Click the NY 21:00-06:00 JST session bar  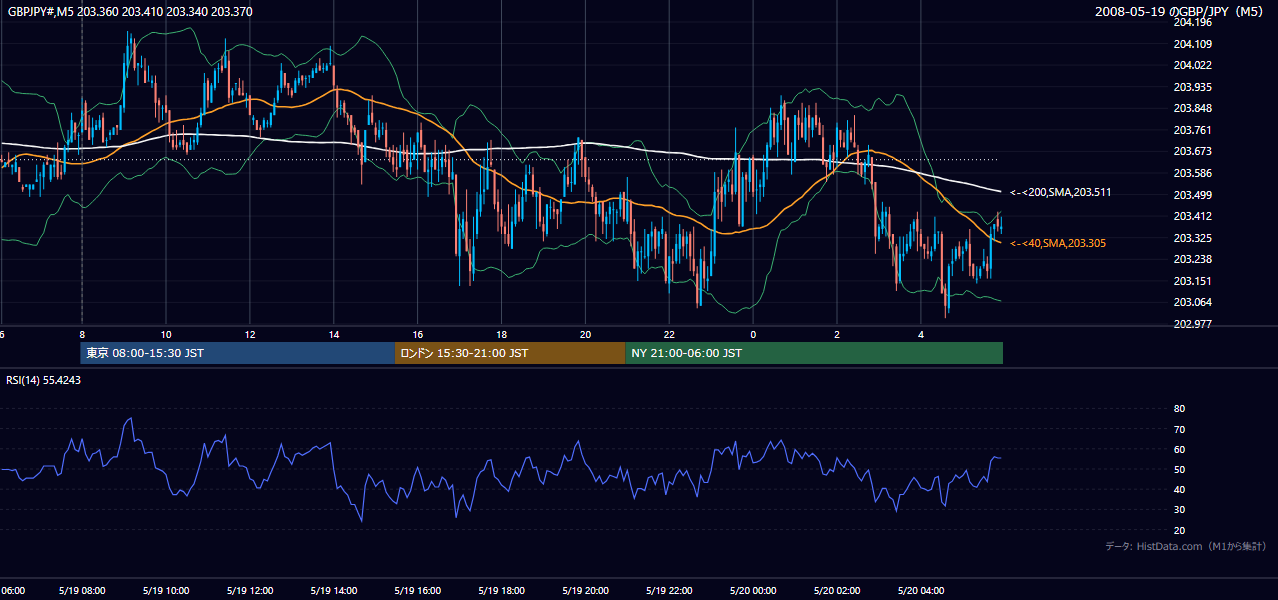tap(814, 353)
